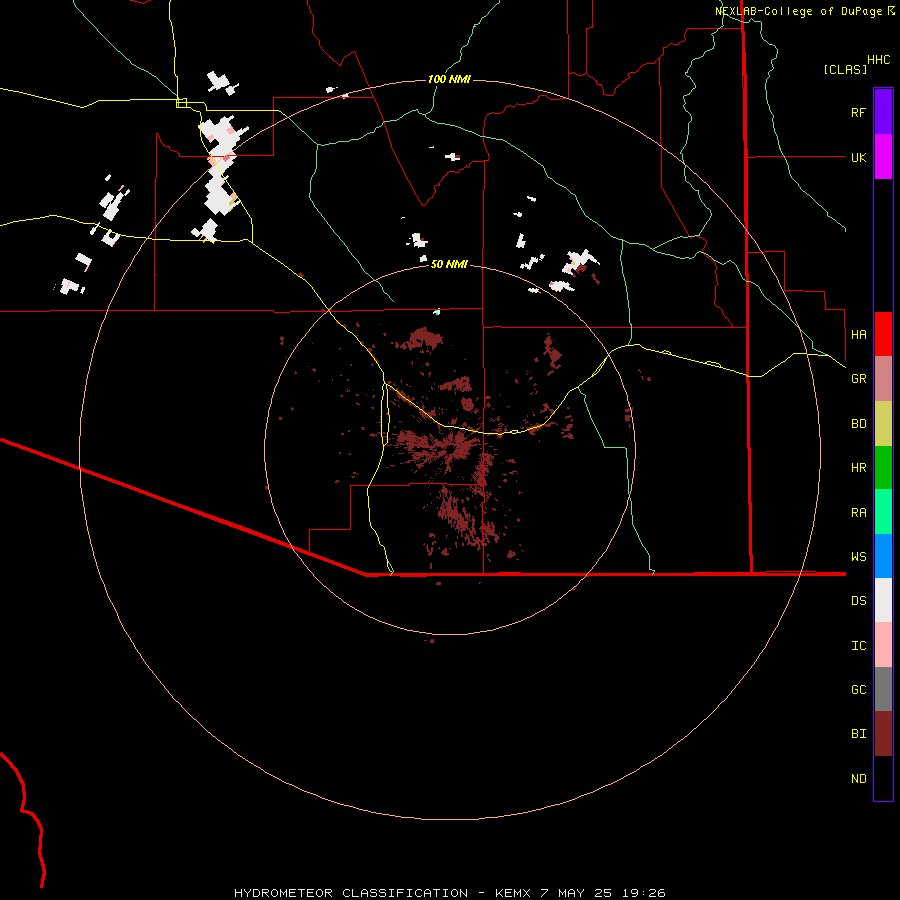Screen dimensions: 900x900
Task: Click the RF purple legend swatch
Action: 883,112
